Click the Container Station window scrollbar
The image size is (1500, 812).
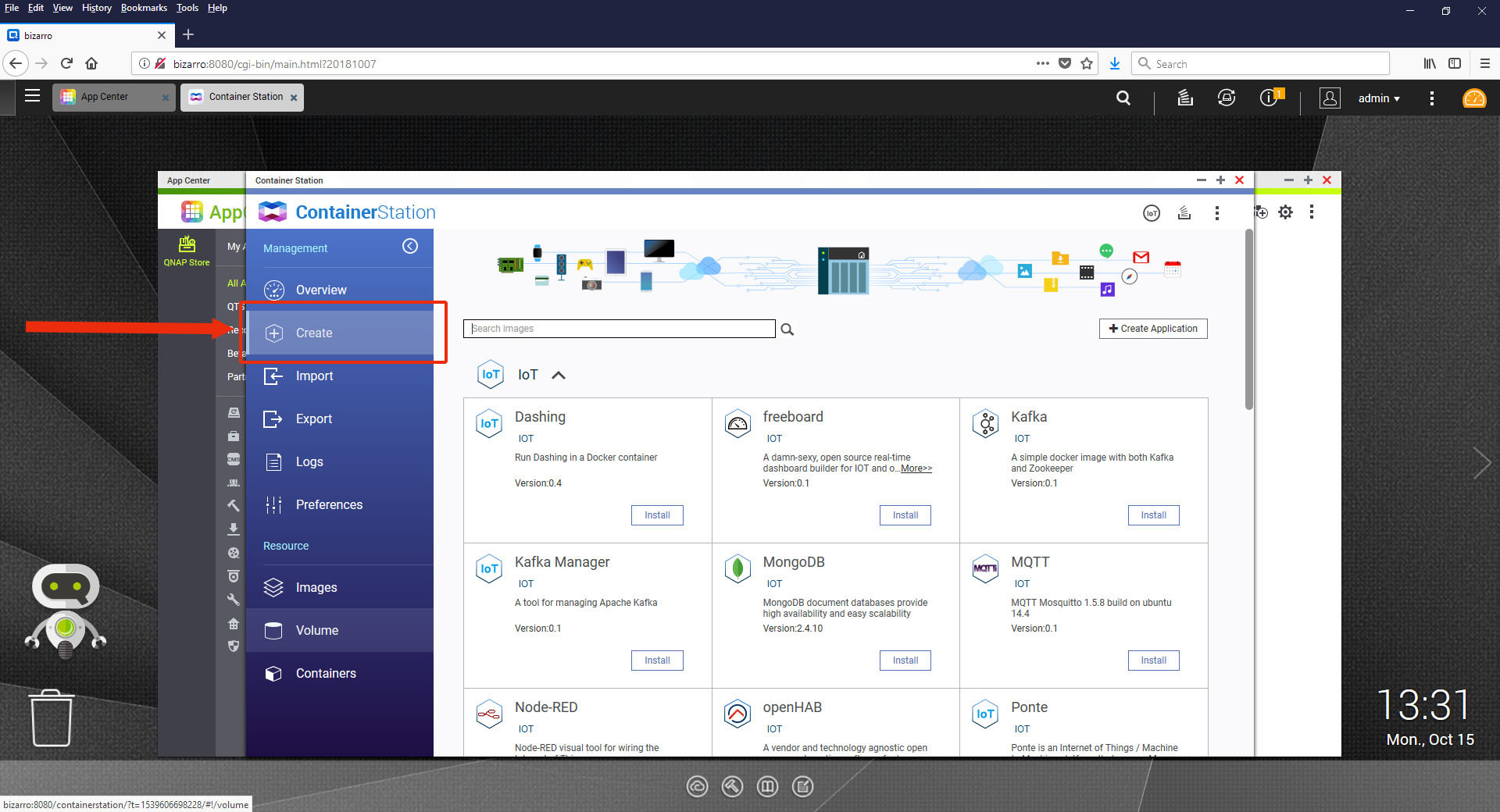pyautogui.click(x=1249, y=319)
